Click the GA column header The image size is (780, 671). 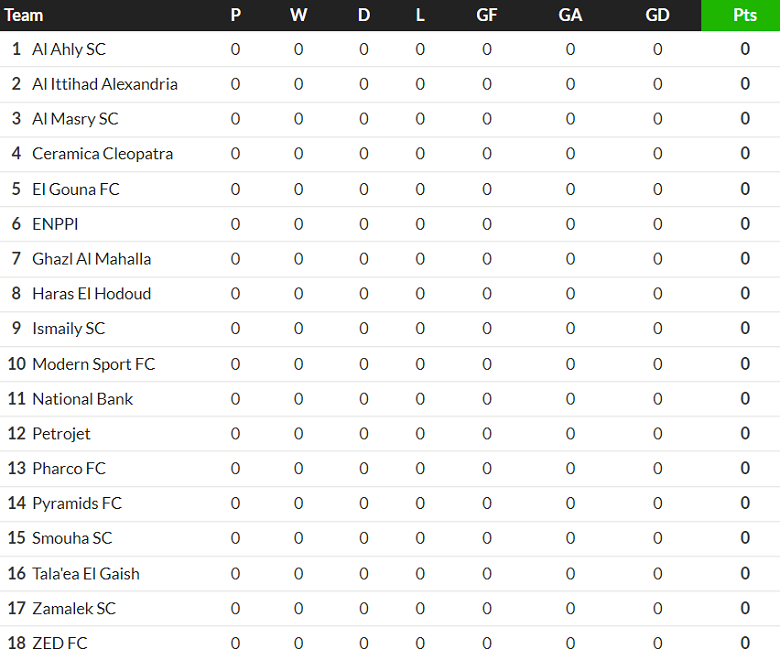[570, 15]
